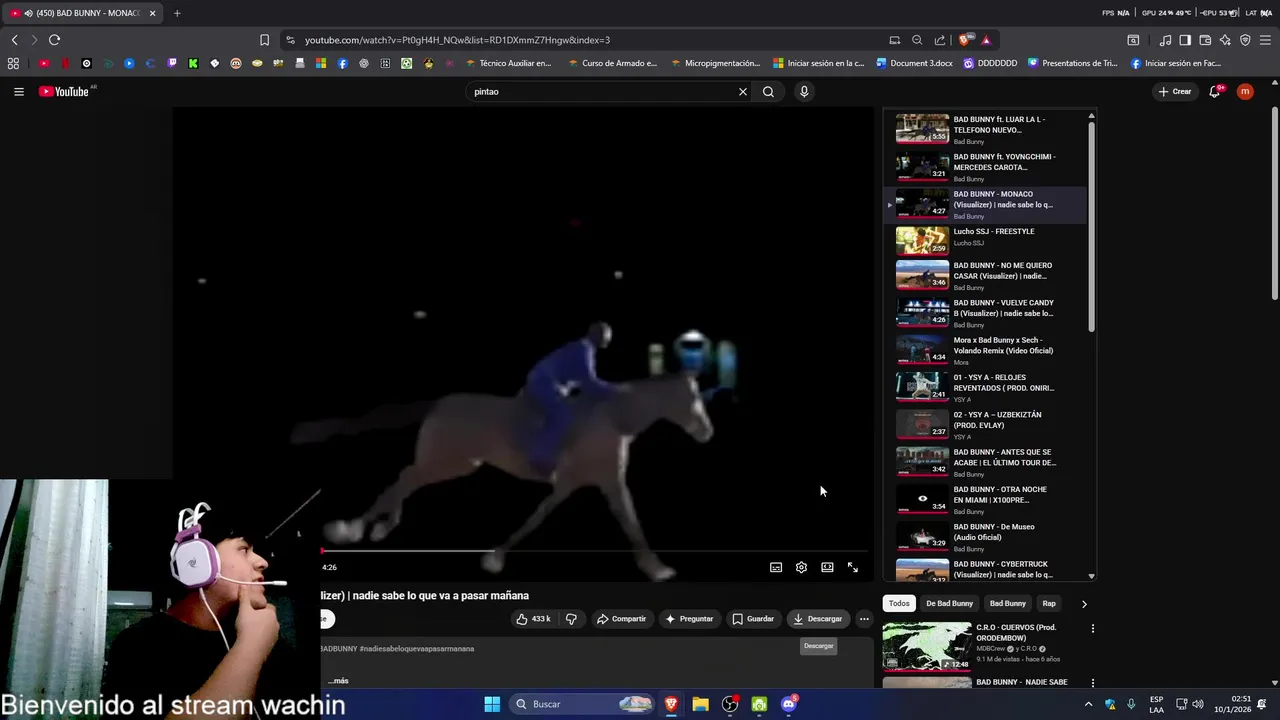Go back with browser back arrow
Screen dimensions: 1280x720
coord(14,40)
